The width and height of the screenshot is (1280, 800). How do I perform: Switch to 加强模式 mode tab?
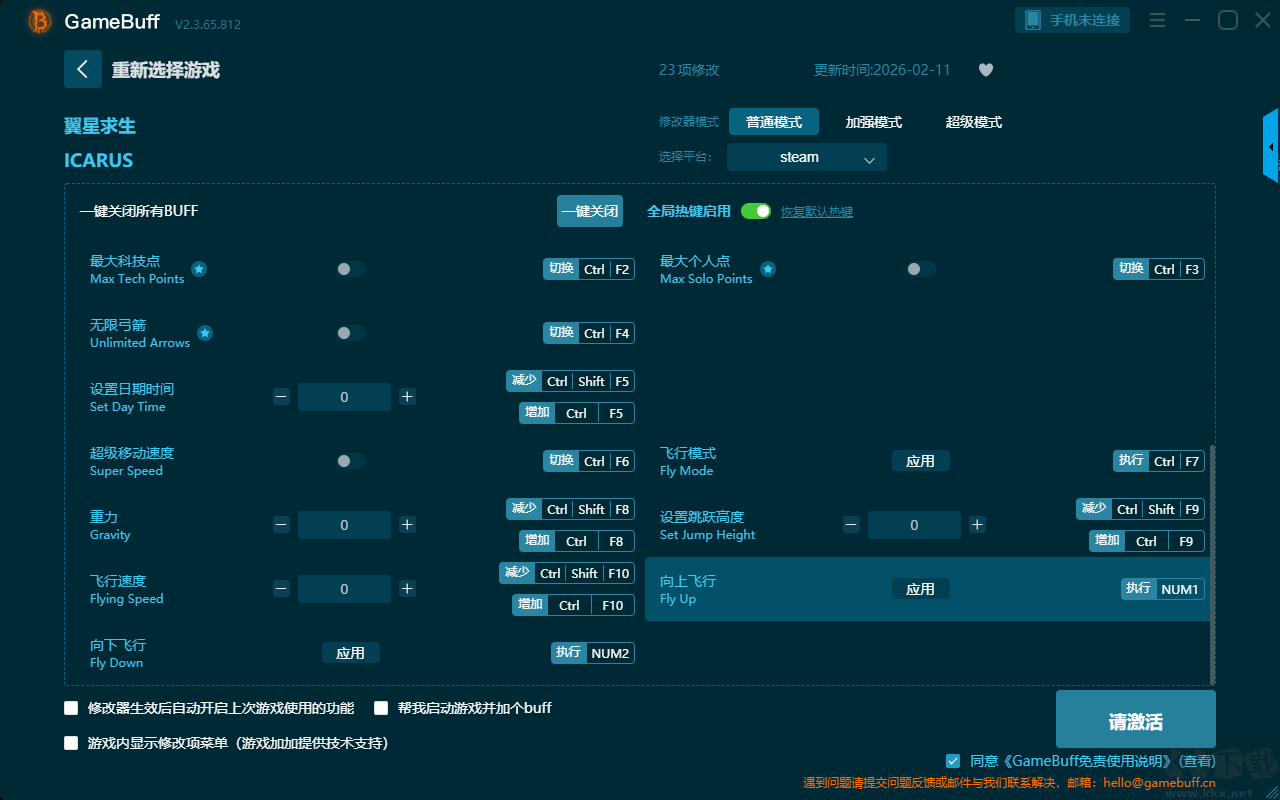point(874,122)
